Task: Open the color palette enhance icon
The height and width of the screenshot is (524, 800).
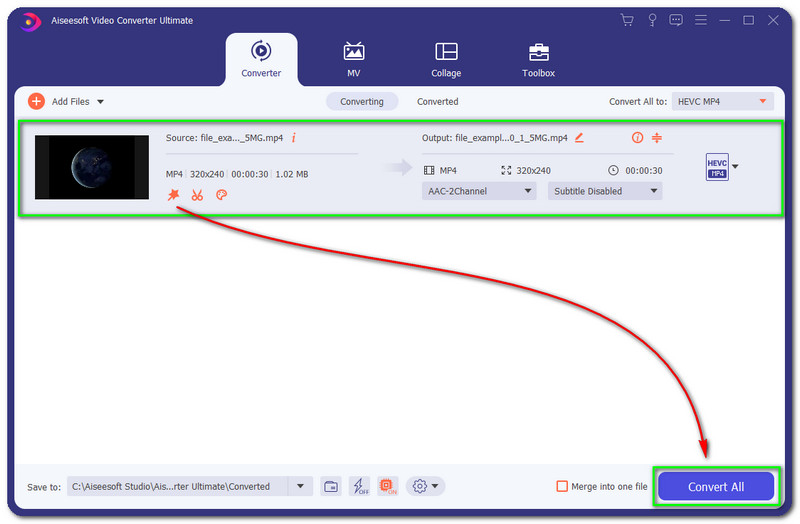Action: [221, 195]
